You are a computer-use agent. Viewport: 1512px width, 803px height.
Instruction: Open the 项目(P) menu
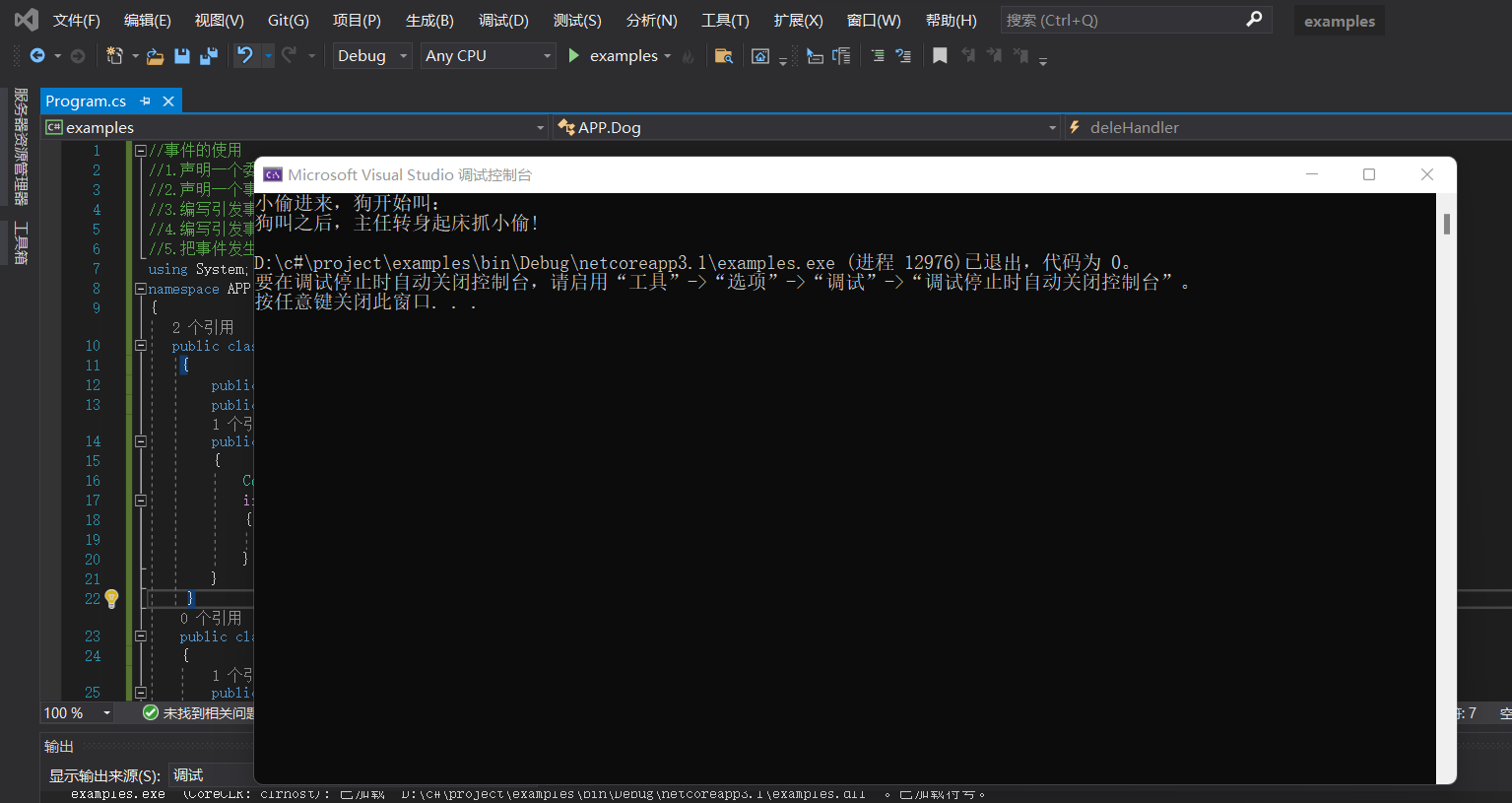click(x=357, y=20)
